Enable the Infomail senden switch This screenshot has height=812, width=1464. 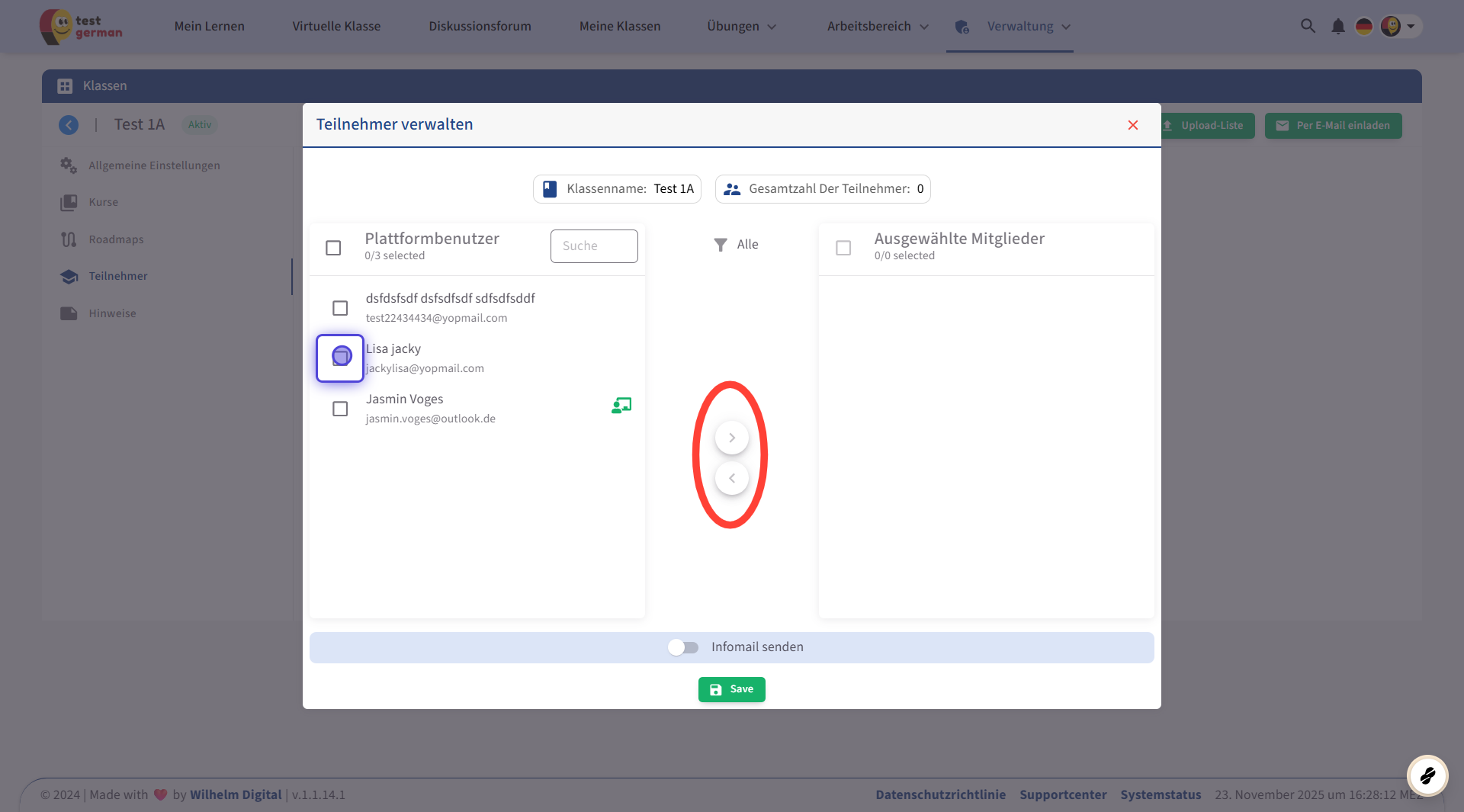(x=683, y=647)
